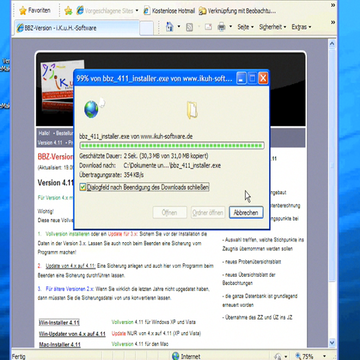This screenshot has width=360, height=360.
Task: Click the Internet zone globe icon
Action: click(175, 356)
